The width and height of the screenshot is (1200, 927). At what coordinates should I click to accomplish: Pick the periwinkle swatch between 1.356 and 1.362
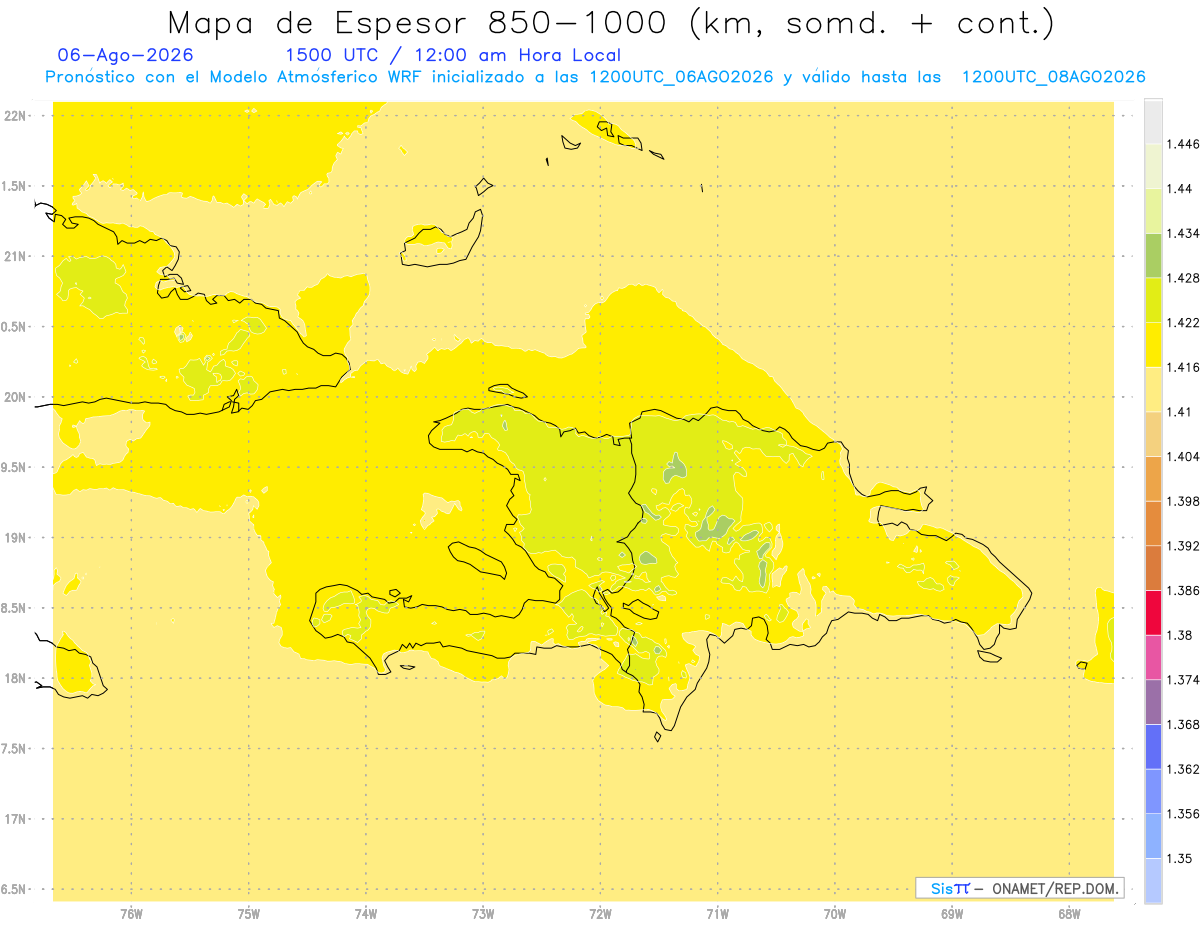pos(1153,791)
